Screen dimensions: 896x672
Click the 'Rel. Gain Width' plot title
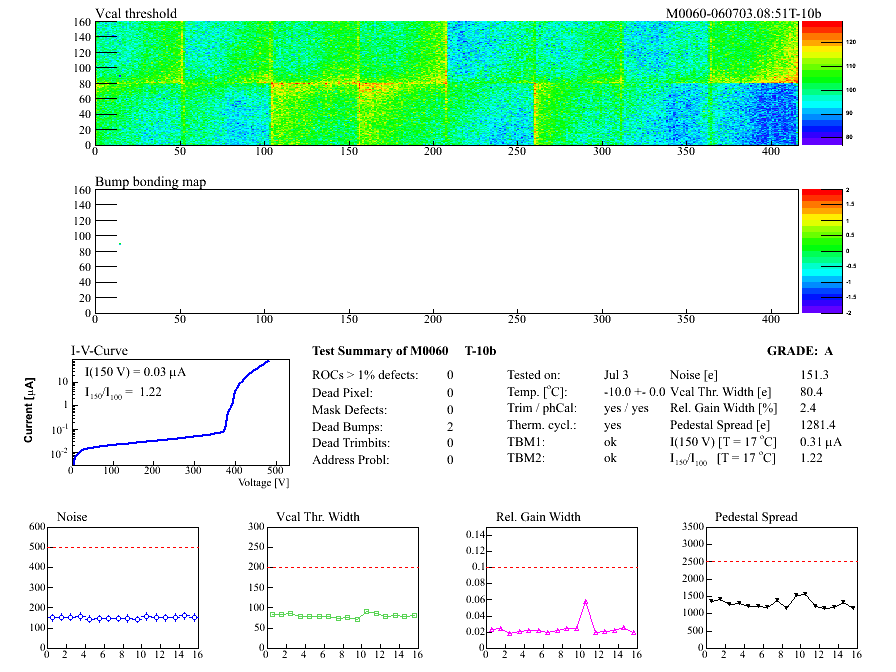[538, 517]
